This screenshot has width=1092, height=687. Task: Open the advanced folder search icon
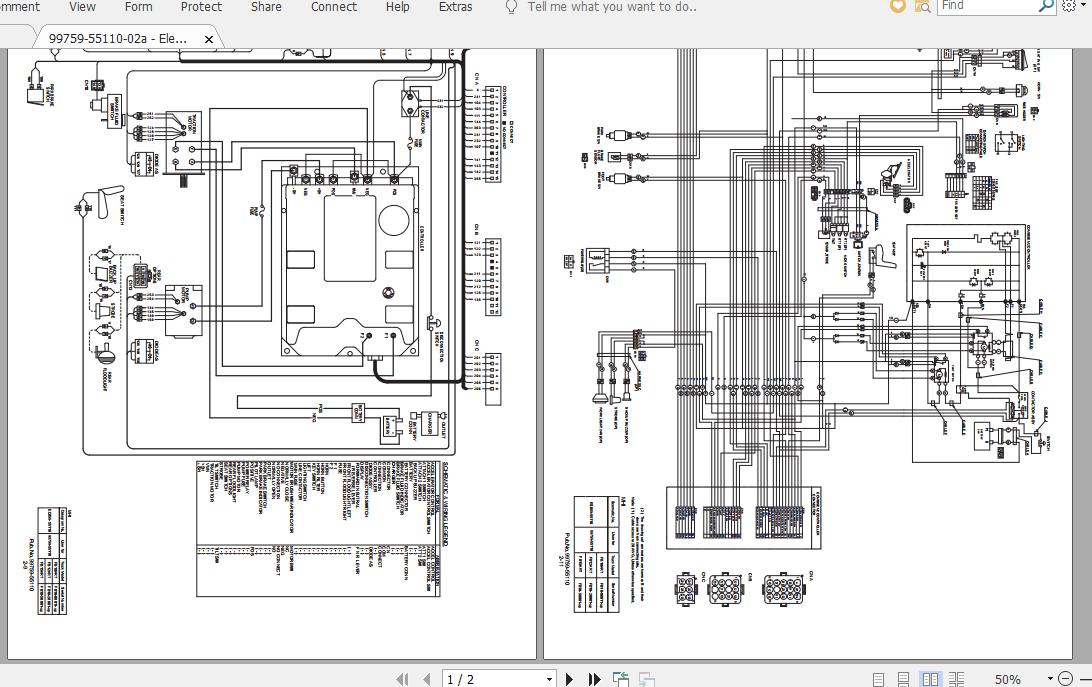click(x=922, y=6)
